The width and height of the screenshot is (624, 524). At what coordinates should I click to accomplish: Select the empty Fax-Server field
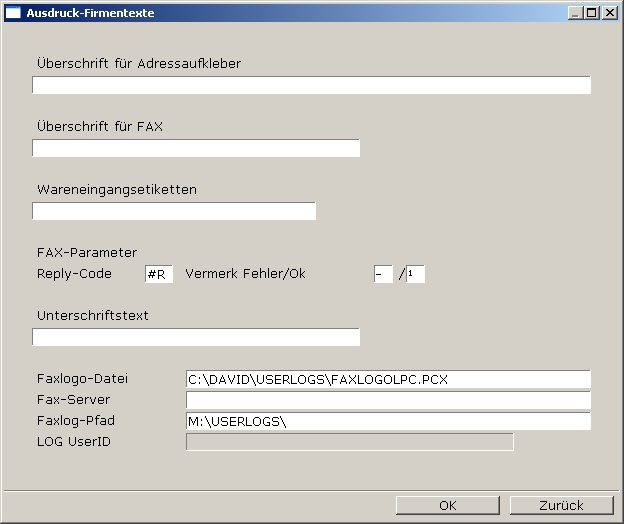coord(388,400)
